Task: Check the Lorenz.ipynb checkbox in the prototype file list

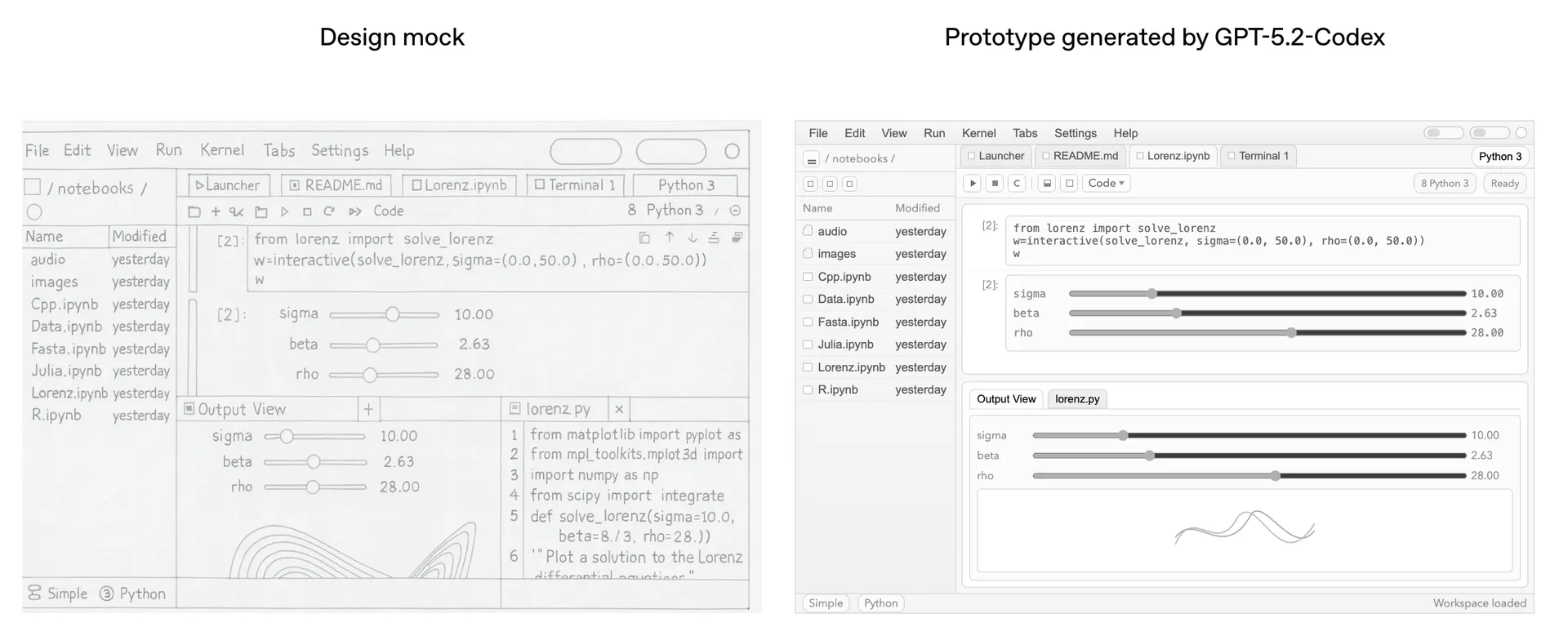Action: pyautogui.click(x=808, y=367)
